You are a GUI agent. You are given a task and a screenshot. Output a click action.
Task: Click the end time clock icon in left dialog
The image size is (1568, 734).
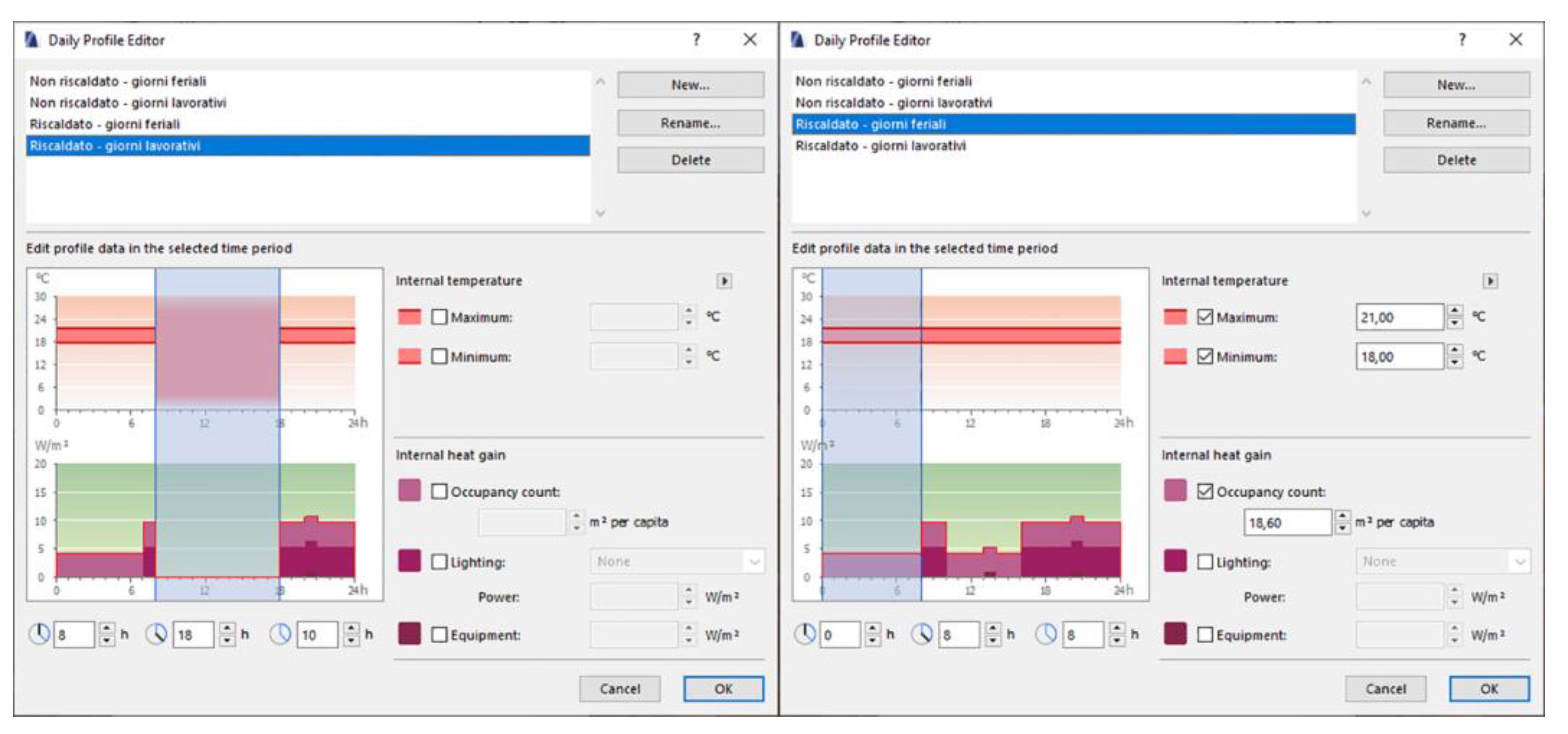click(x=157, y=634)
